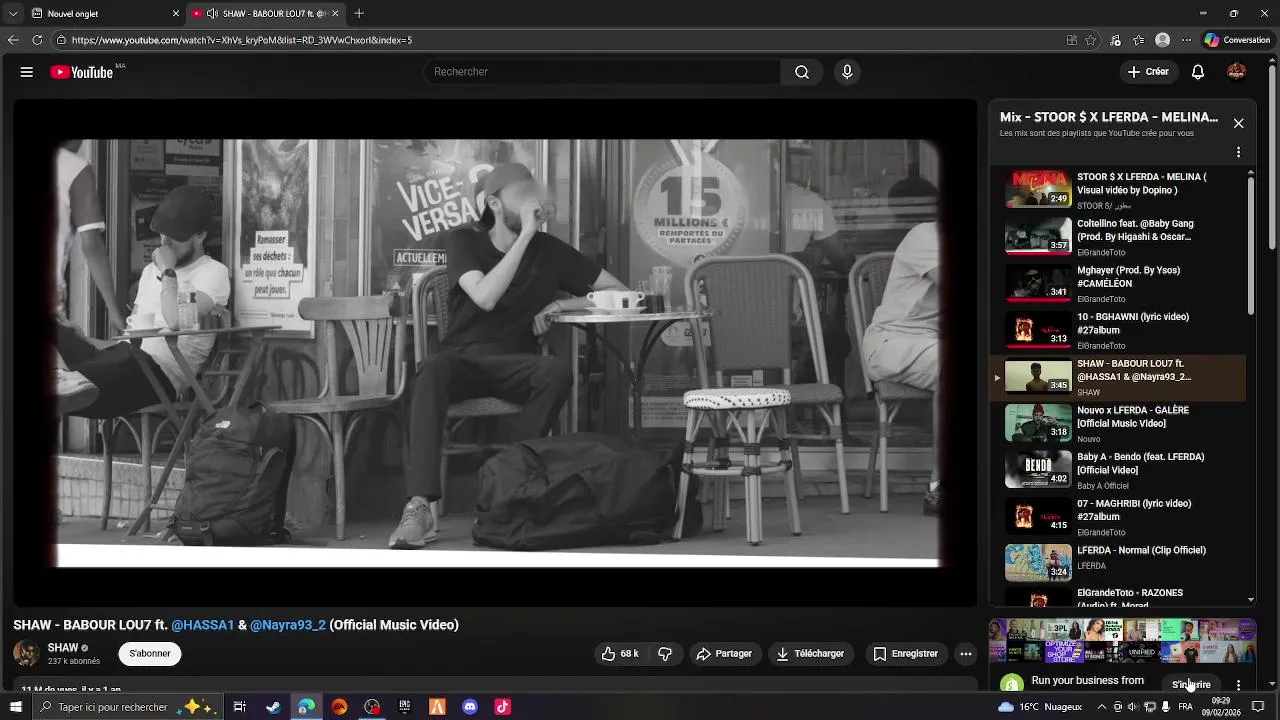Image resolution: width=1280 pixels, height=720 pixels.
Task: Click the video player frame
Action: pos(495,353)
